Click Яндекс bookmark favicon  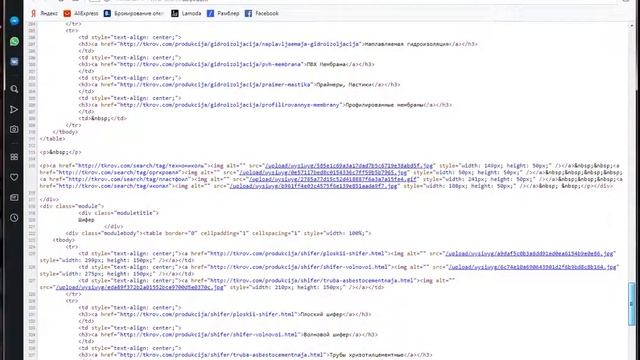coord(34,13)
